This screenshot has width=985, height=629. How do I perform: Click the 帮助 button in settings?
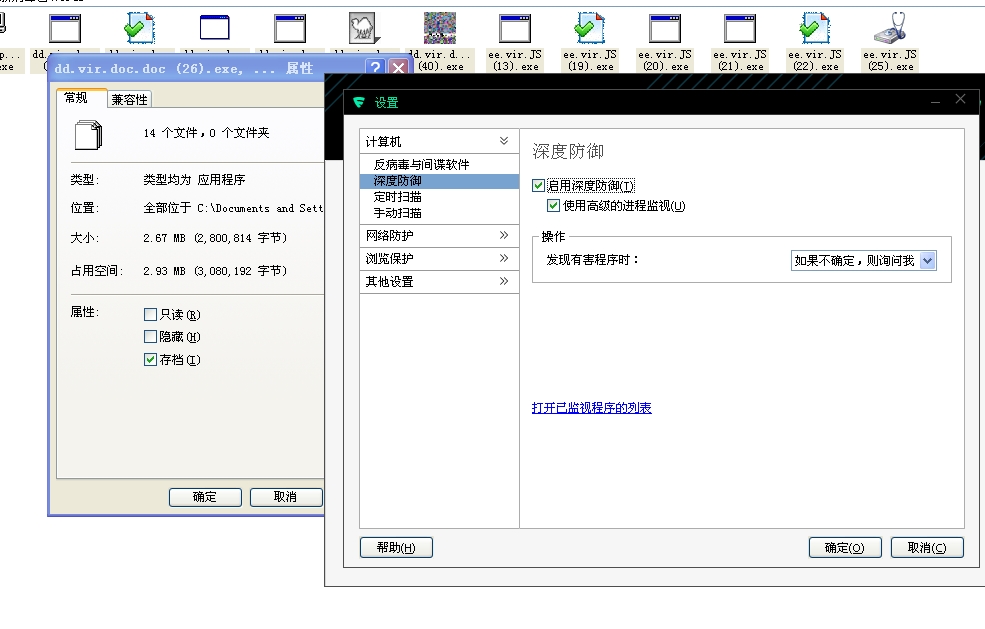click(396, 548)
